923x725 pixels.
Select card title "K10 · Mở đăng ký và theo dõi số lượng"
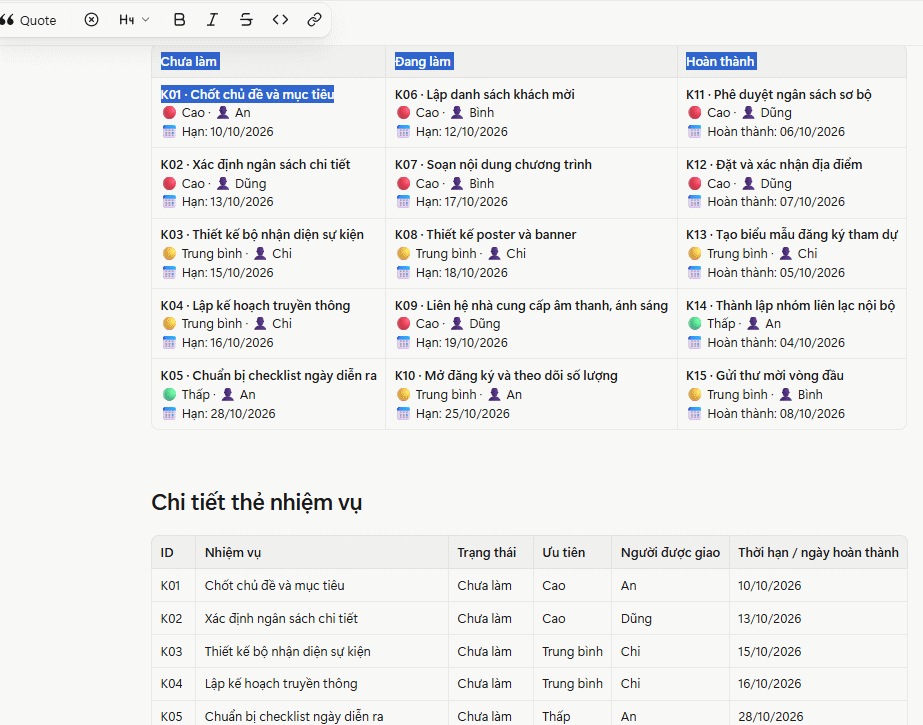pyautogui.click(x=506, y=375)
